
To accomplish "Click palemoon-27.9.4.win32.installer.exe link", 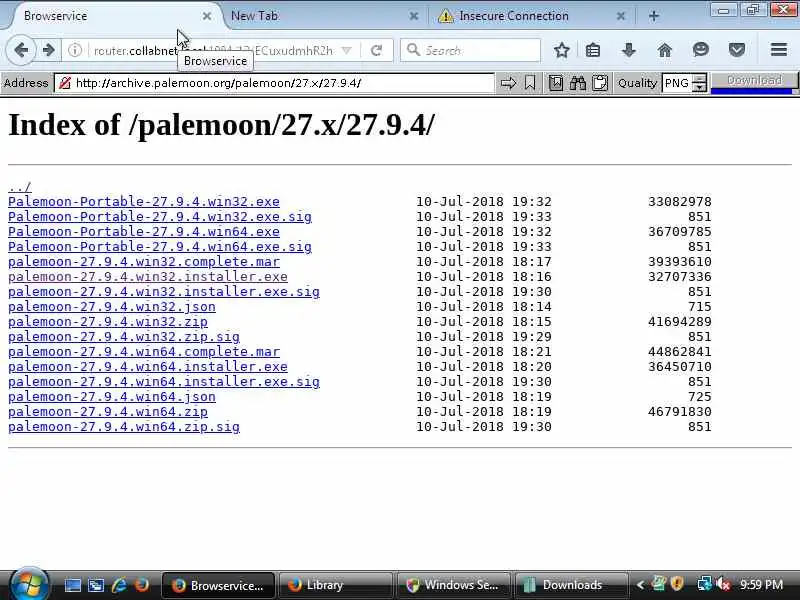I will [148, 277].
